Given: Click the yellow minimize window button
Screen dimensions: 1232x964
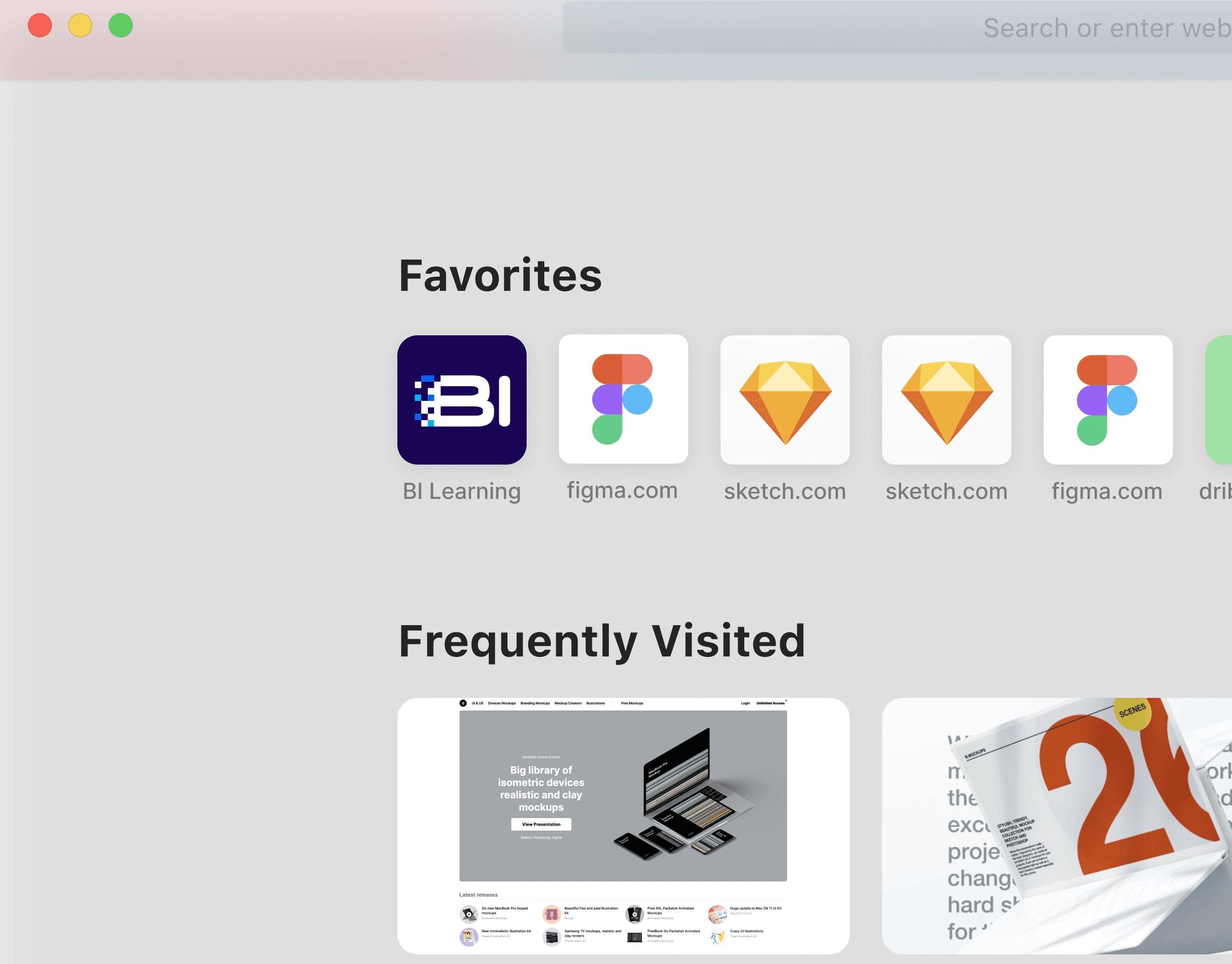Looking at the screenshot, I should (x=80, y=25).
